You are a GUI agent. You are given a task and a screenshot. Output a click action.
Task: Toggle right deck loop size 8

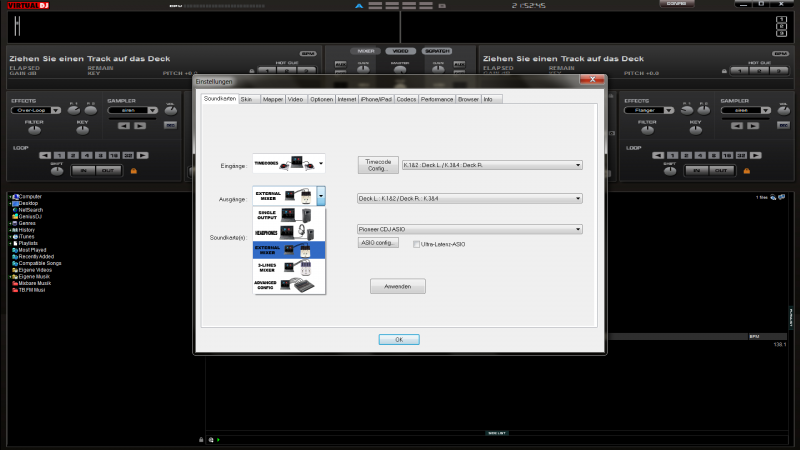714,155
